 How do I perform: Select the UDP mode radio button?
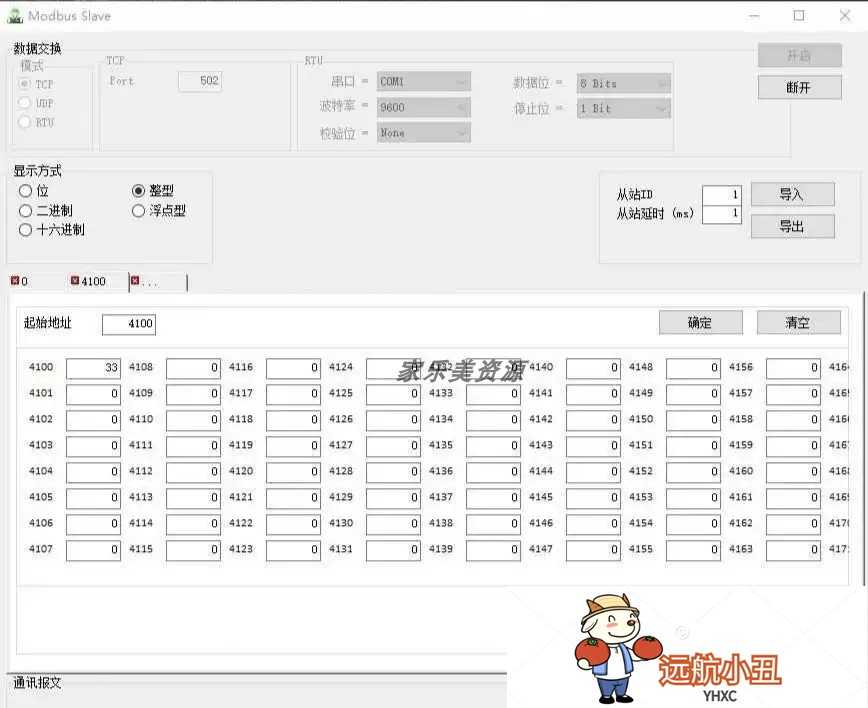[24, 102]
